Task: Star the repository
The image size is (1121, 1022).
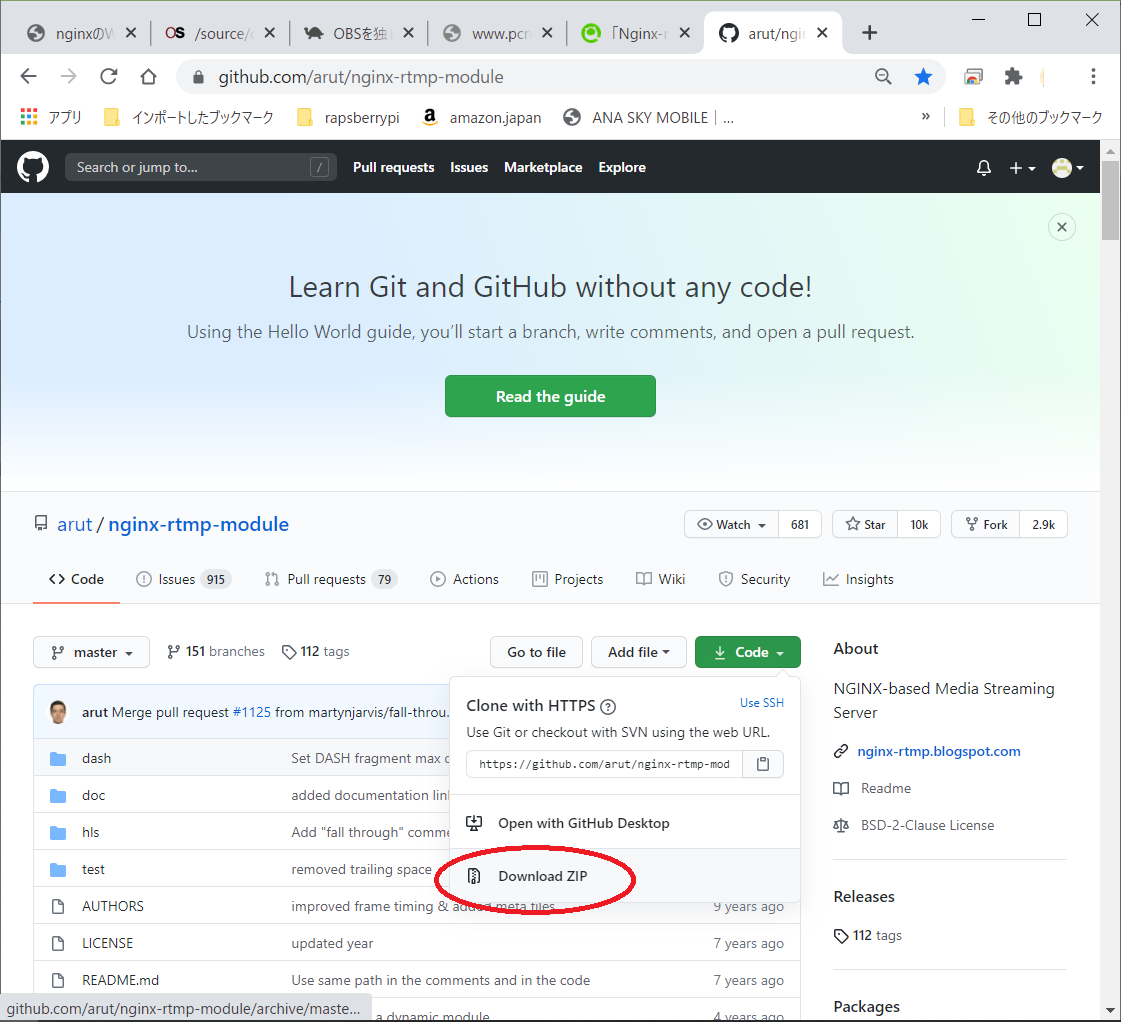Action: point(866,525)
